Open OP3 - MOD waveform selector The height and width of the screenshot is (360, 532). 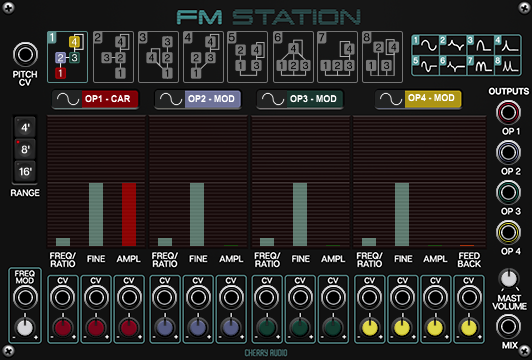(300, 99)
